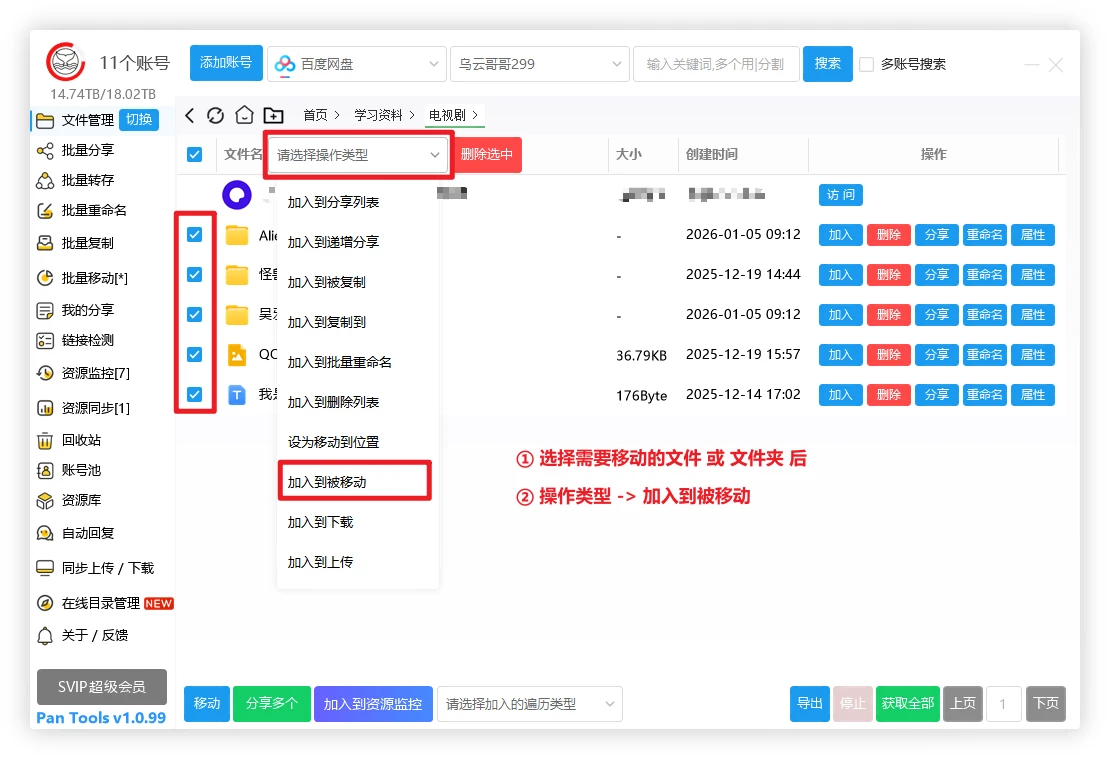Open 批量分享 from the sidebar
This screenshot has width=1110, height=759.
click(x=87, y=150)
